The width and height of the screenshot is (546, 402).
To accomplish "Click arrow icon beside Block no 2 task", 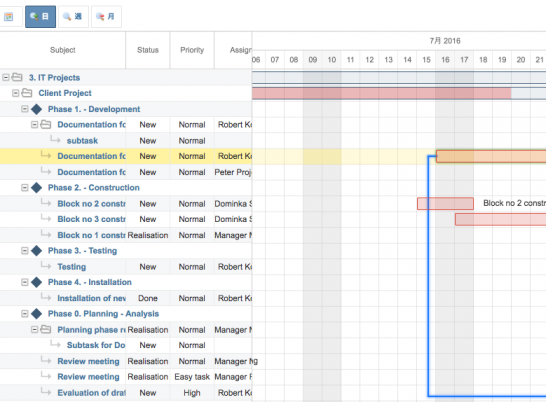I will (46, 203).
